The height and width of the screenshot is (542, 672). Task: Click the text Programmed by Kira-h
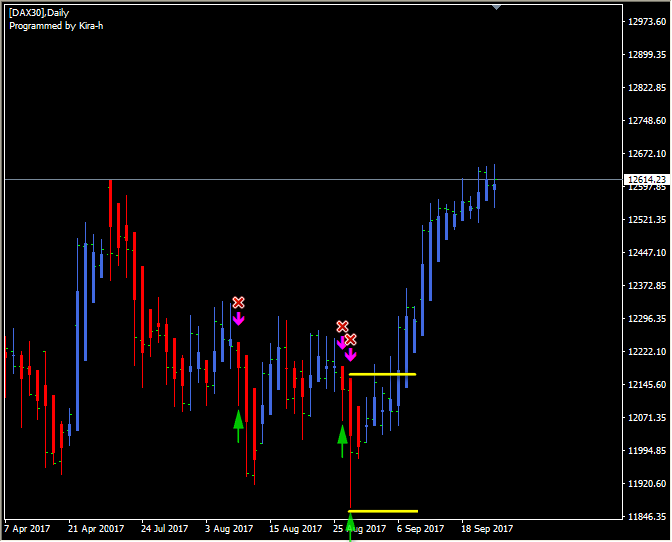point(56,26)
